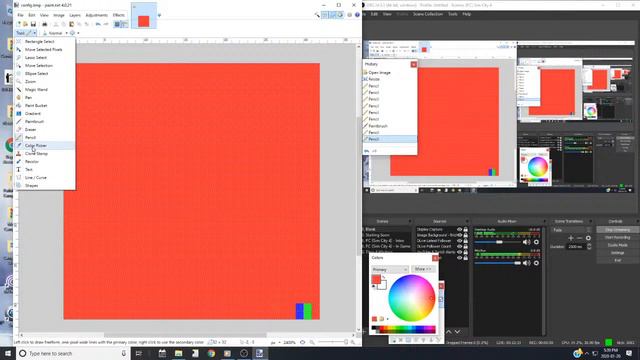Toggle visibility of DLive Follower Count source
The width and height of the screenshot is (640, 360).
[x=460, y=247]
